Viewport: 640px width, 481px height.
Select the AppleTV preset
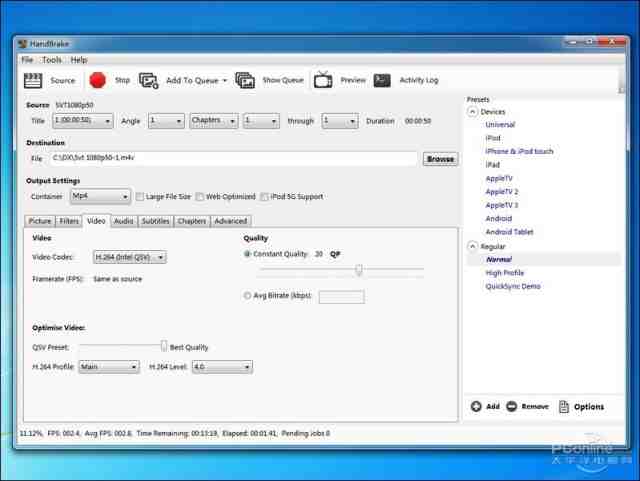click(x=499, y=178)
